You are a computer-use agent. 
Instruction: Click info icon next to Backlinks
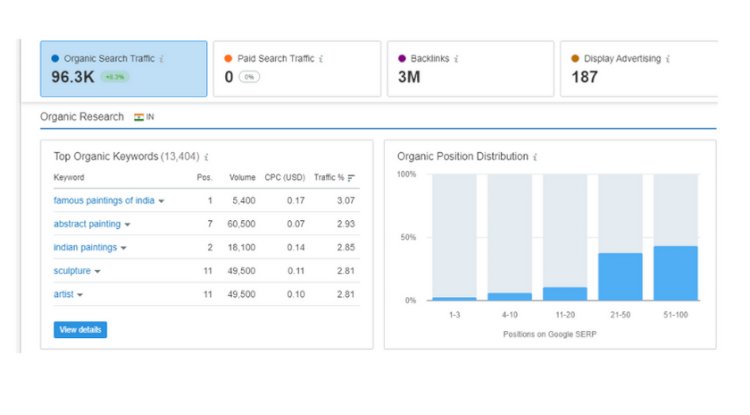(x=456, y=59)
